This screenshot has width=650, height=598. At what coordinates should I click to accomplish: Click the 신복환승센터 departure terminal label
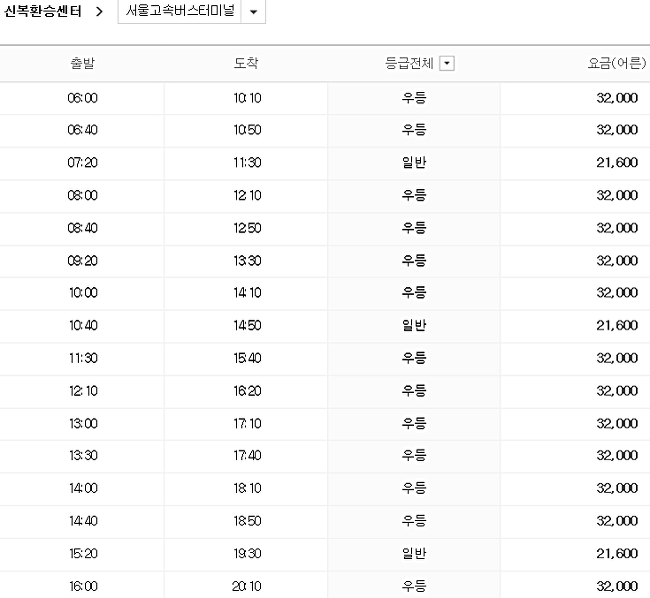click(42, 11)
